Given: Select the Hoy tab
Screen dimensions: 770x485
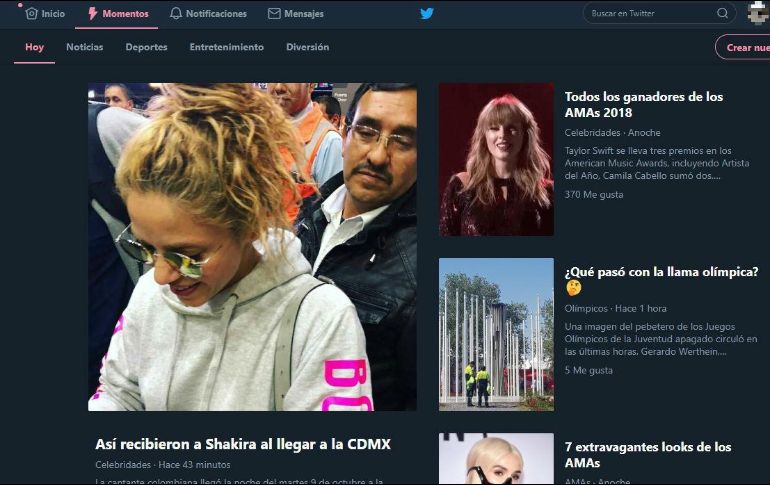Looking at the screenshot, I should click(34, 47).
